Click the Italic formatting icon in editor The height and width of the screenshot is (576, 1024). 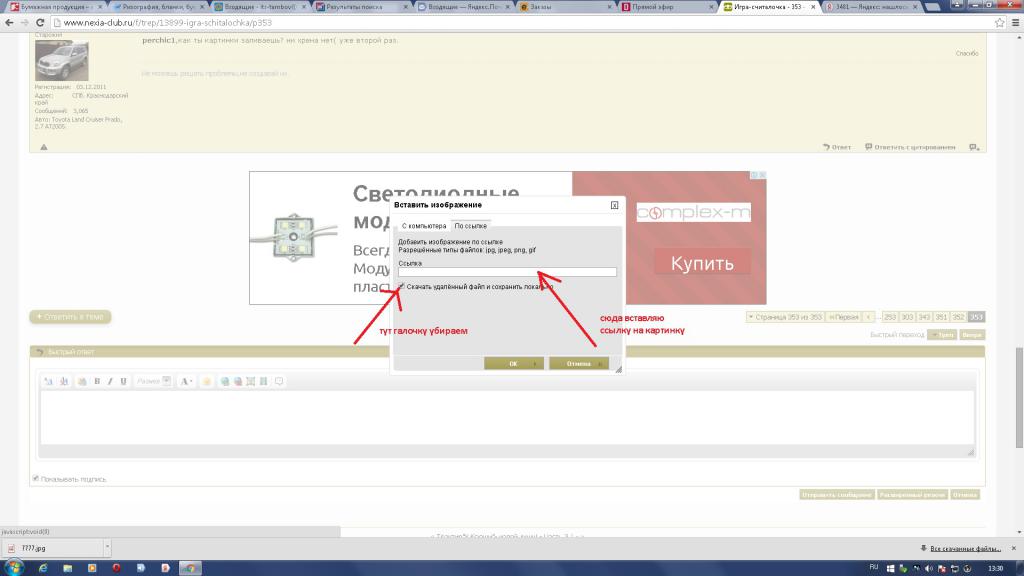[x=110, y=381]
